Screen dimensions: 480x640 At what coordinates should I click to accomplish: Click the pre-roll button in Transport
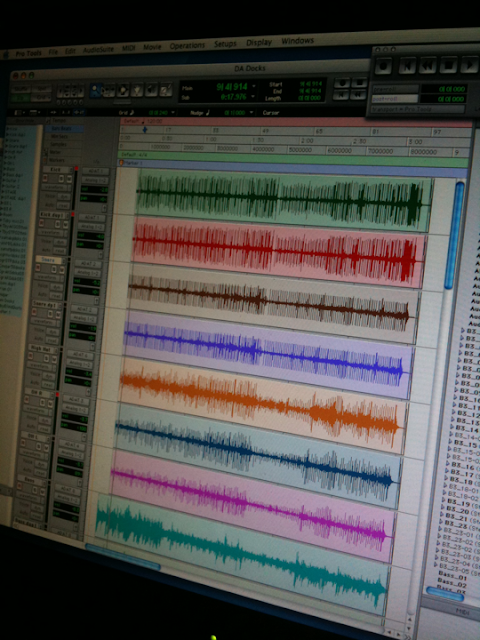click(x=395, y=89)
